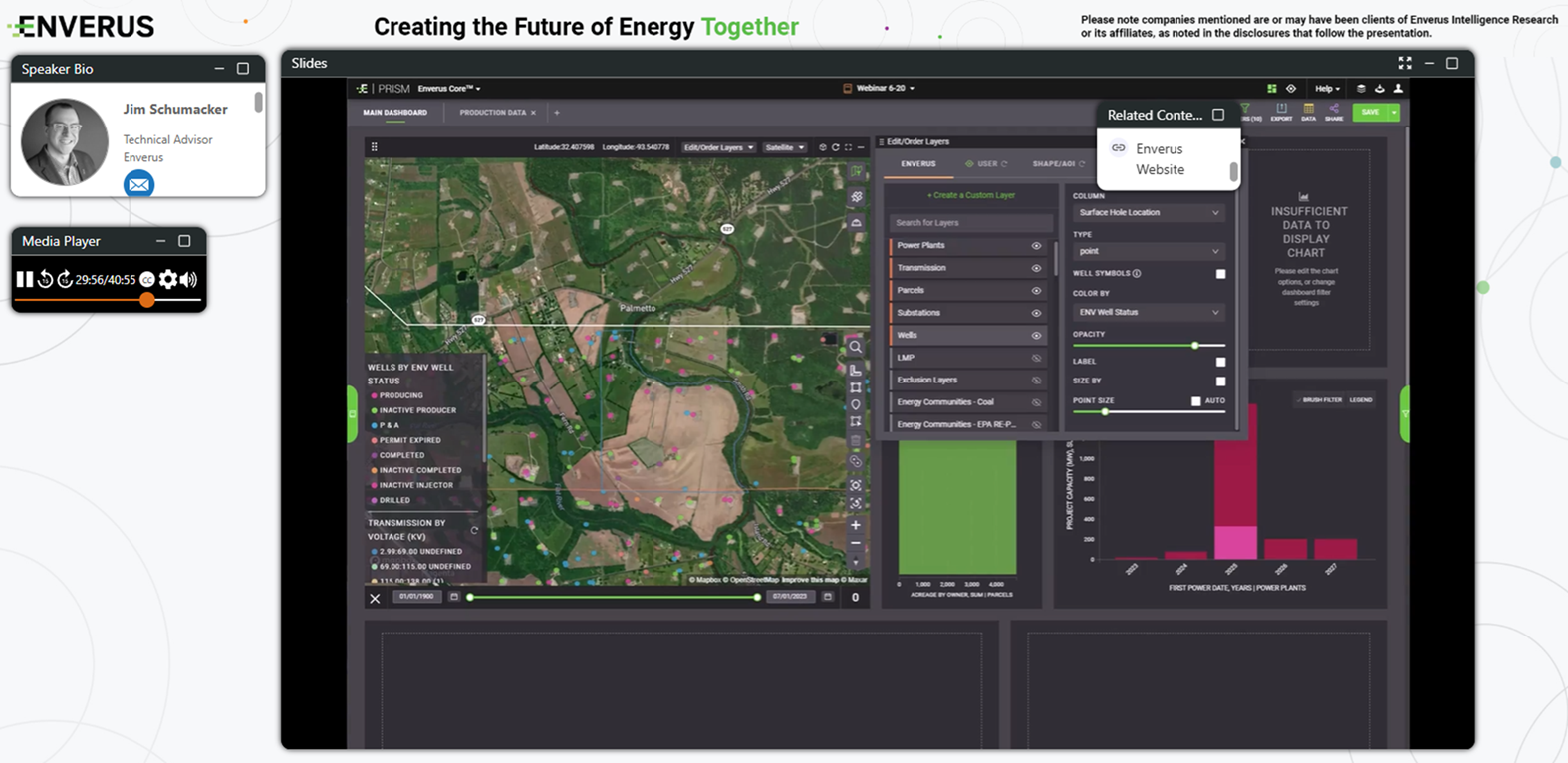The width and height of the screenshot is (1568, 763).
Task: Show the Energy Communities - Coal layer
Action: [1036, 402]
